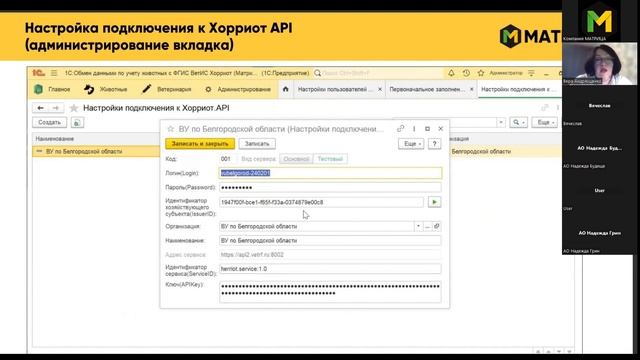This screenshot has width=640, height=360.
Task: Open the Ветеринария section
Action: (x=167, y=89)
